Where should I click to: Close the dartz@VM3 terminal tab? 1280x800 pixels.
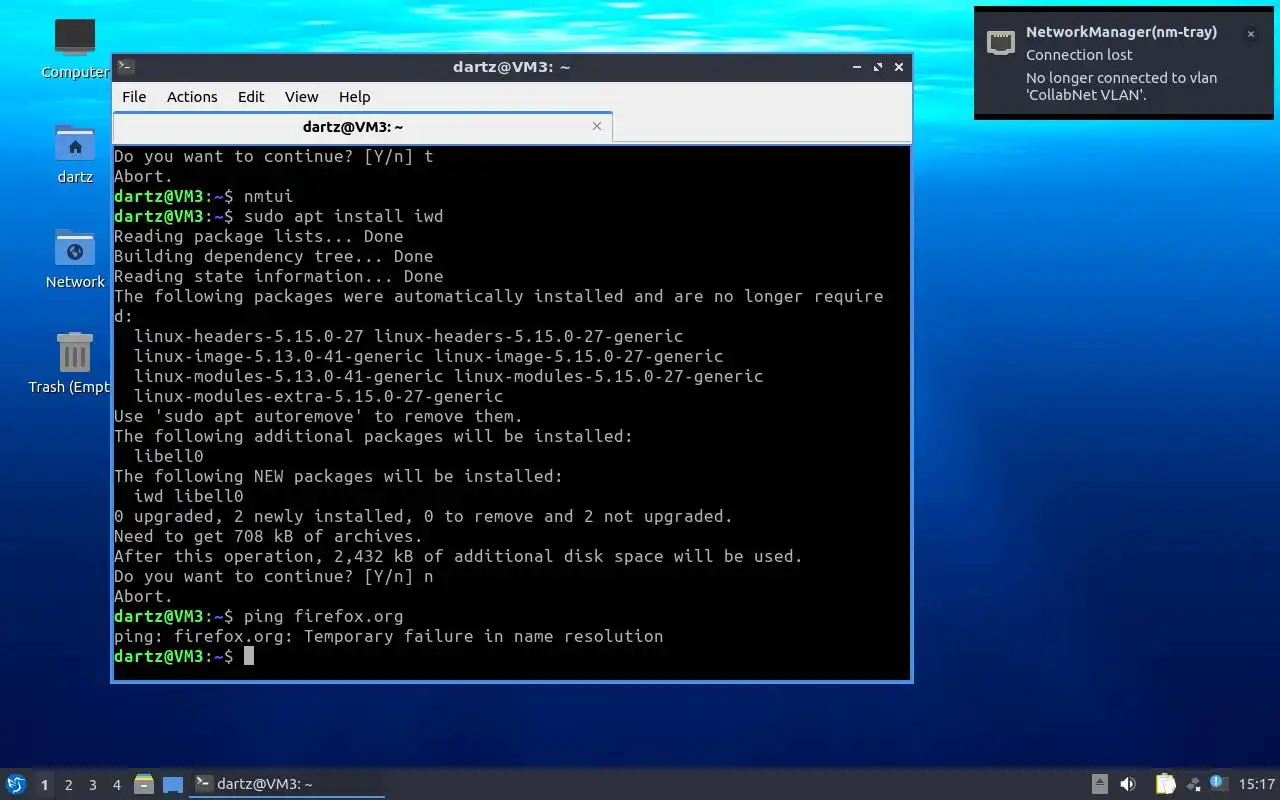pos(597,126)
